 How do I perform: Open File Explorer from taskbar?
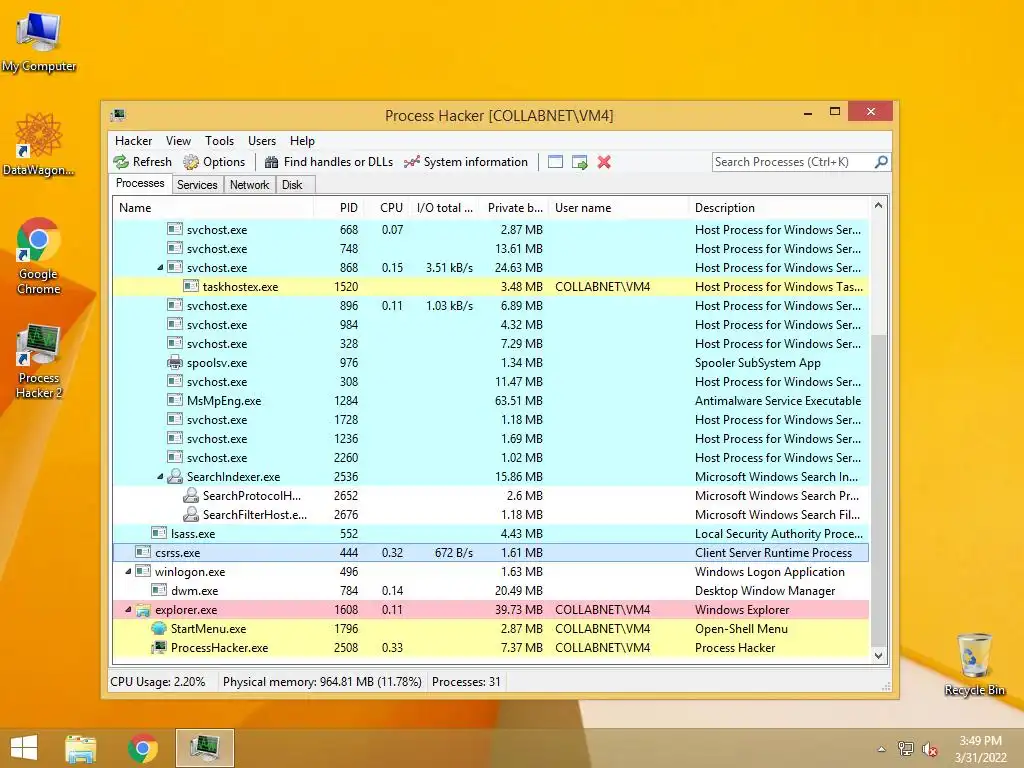pyautogui.click(x=81, y=748)
